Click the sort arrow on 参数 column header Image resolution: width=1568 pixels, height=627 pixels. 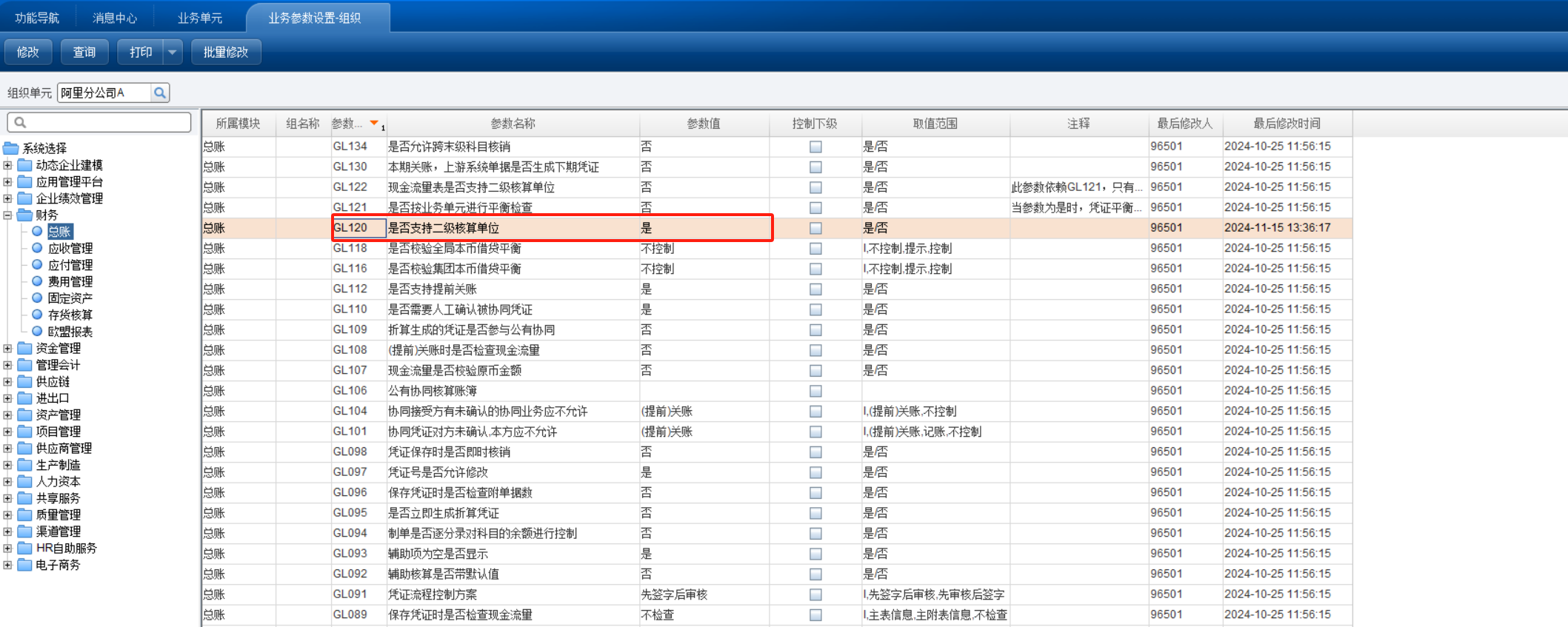[x=374, y=123]
